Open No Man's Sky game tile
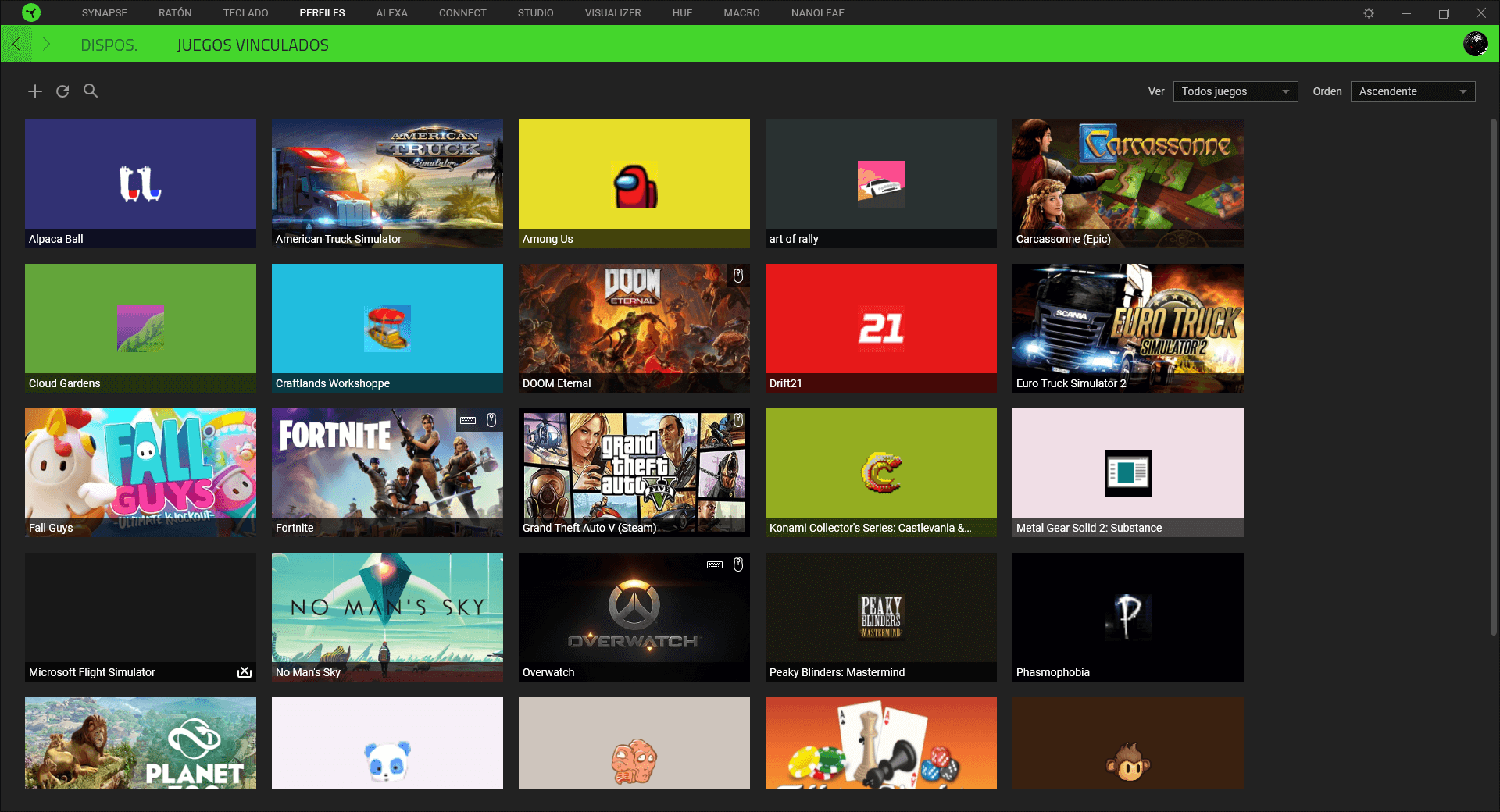 (387, 618)
